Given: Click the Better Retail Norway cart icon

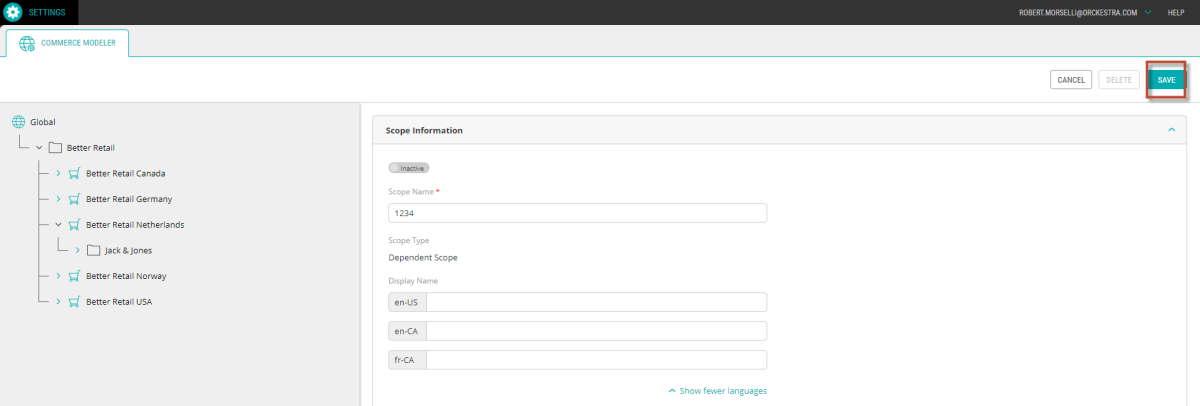Looking at the screenshot, I should (74, 276).
